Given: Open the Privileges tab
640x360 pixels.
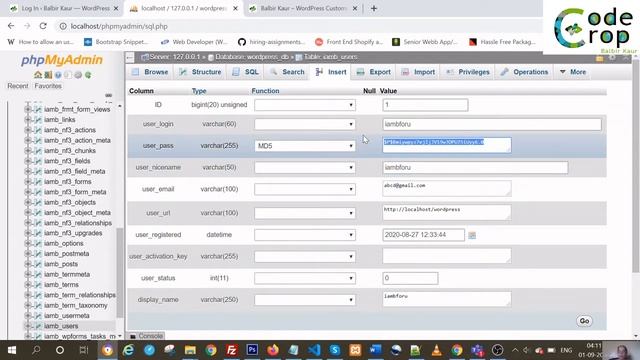Looking at the screenshot, I should point(468,72).
